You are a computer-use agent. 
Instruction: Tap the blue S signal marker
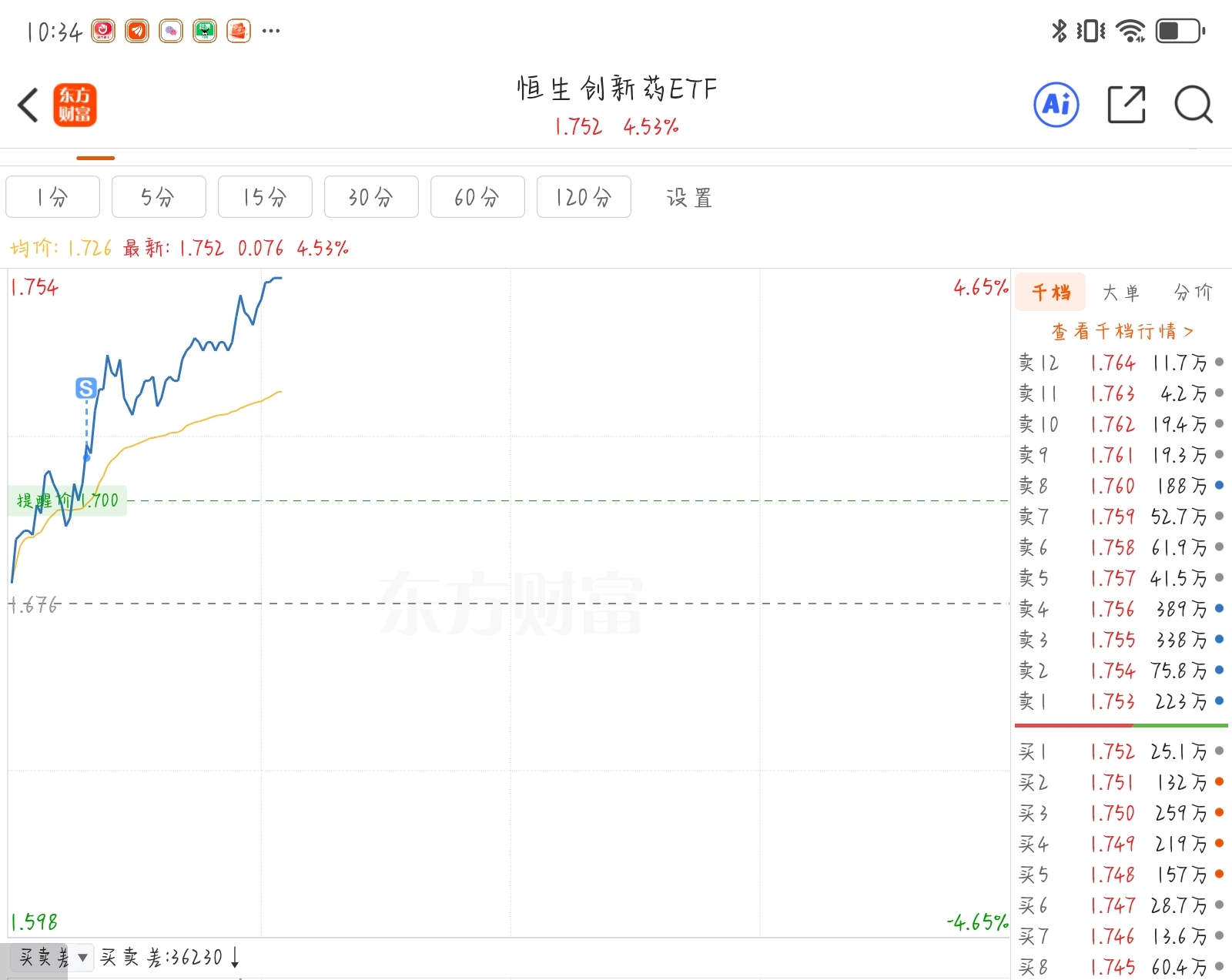86,388
